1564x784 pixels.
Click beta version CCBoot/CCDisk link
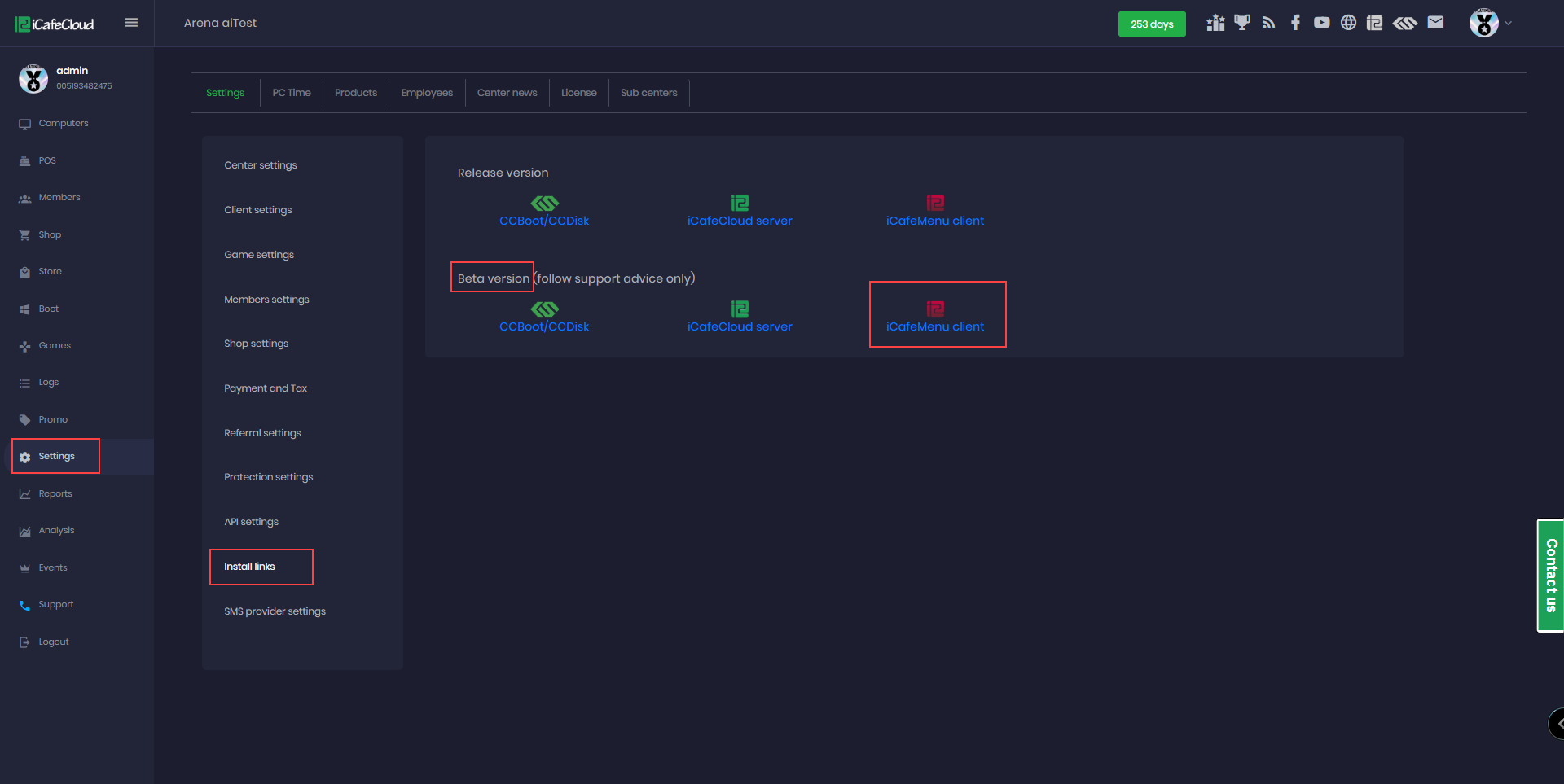(x=544, y=326)
